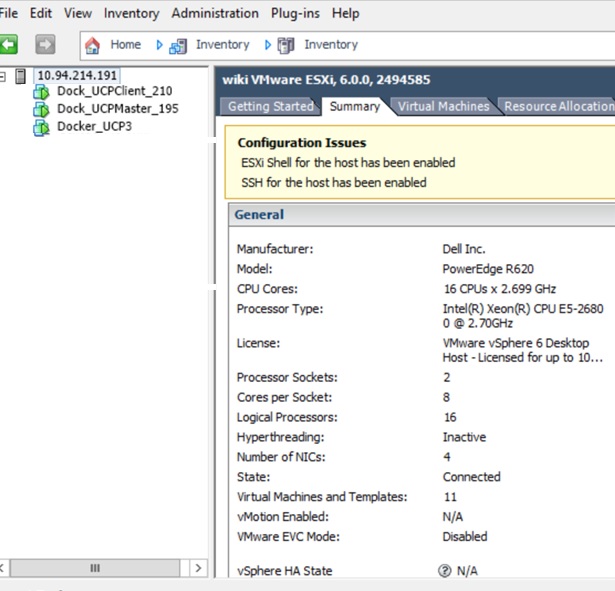
Task: Open the Resource Allocation tab
Action: coord(558,106)
